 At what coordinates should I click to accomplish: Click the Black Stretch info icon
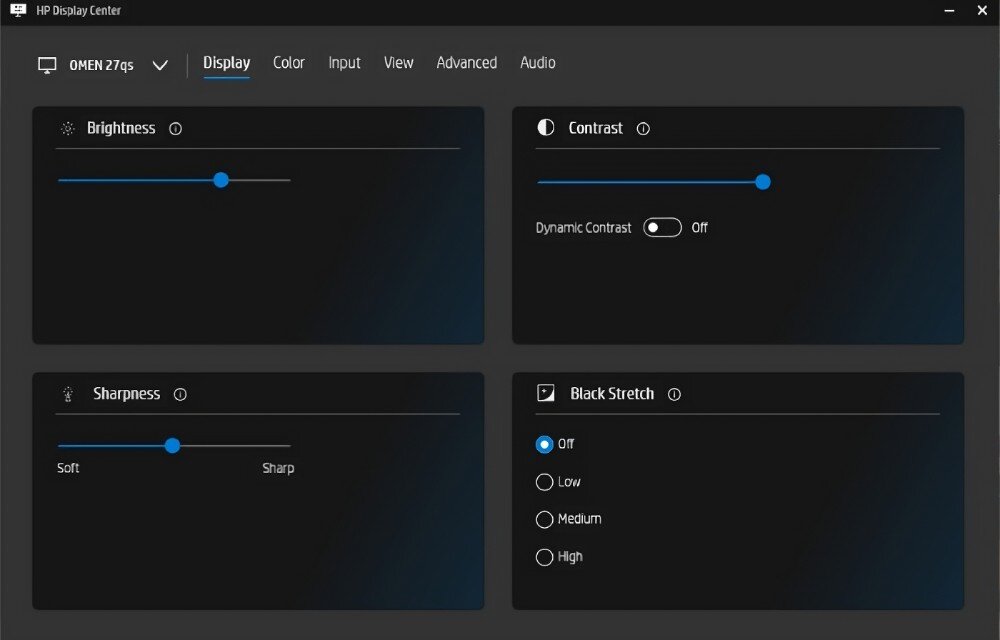[674, 395]
